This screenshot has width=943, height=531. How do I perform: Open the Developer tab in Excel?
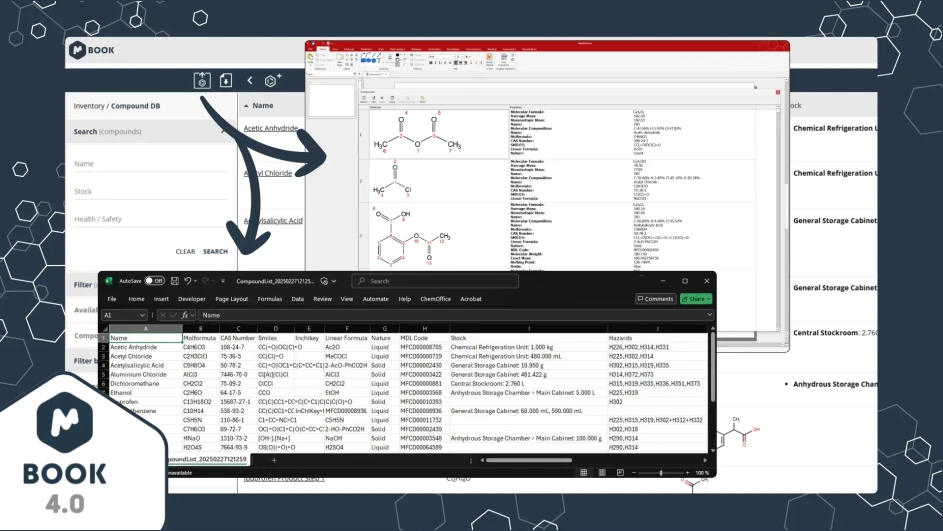[x=192, y=299]
